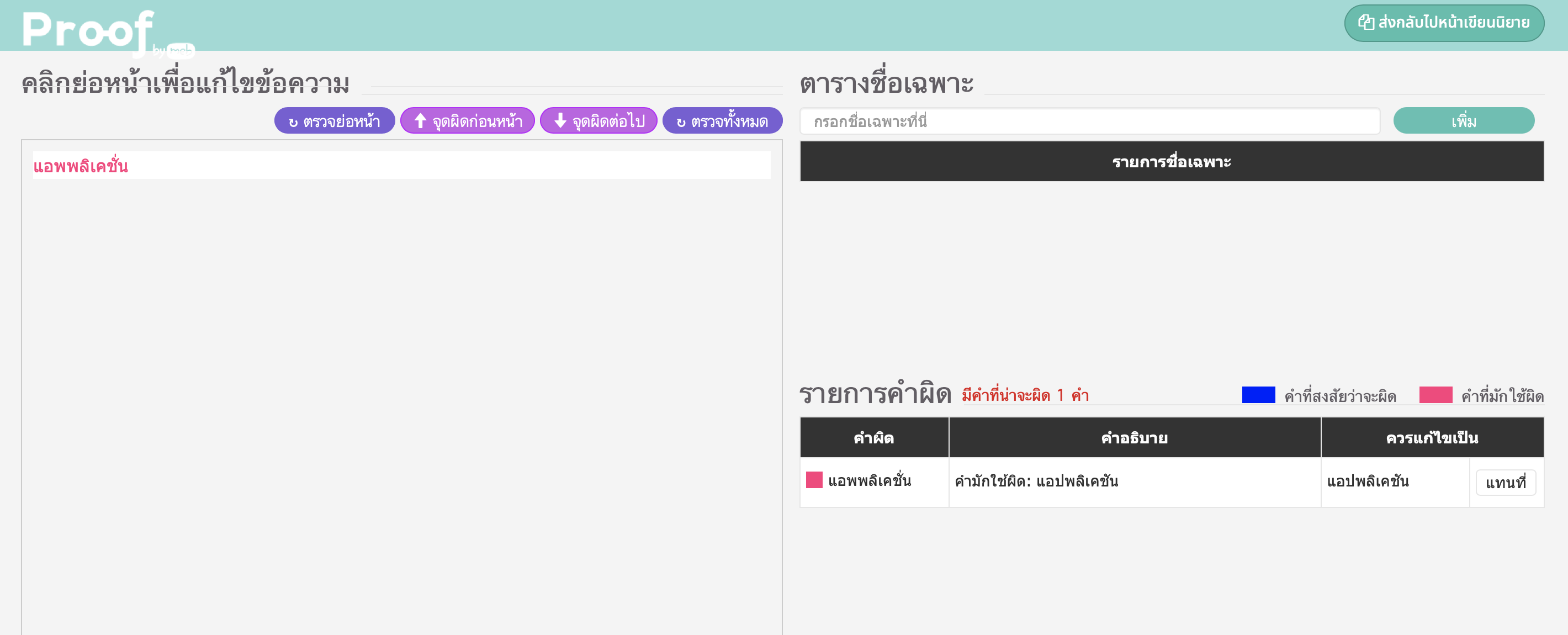Screen dimensions: 1568x635
Task: Click the pink marker beside แอพพลิเคชั่น in the table
Action: click(814, 480)
